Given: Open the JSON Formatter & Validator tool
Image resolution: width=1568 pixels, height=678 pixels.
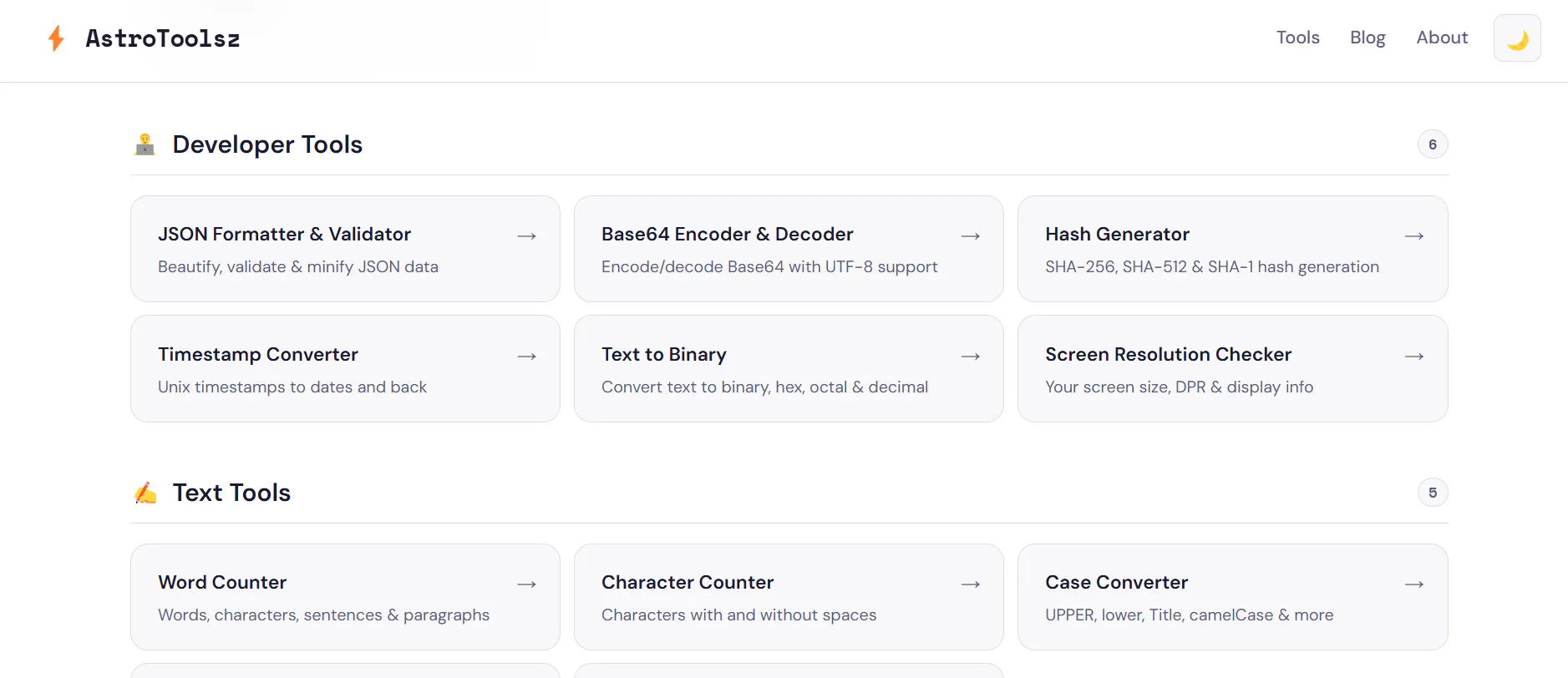Looking at the screenshot, I should [x=345, y=249].
